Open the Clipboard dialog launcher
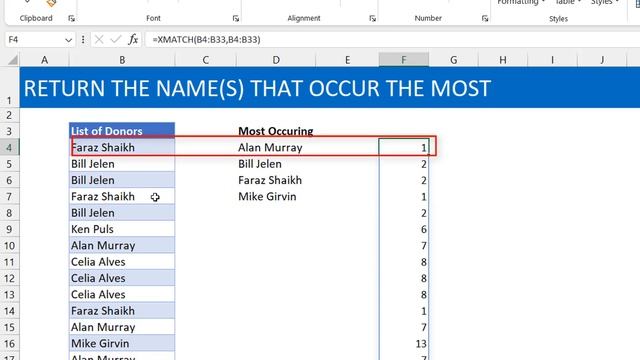Viewport: 640px width, 360px height. coord(71,18)
